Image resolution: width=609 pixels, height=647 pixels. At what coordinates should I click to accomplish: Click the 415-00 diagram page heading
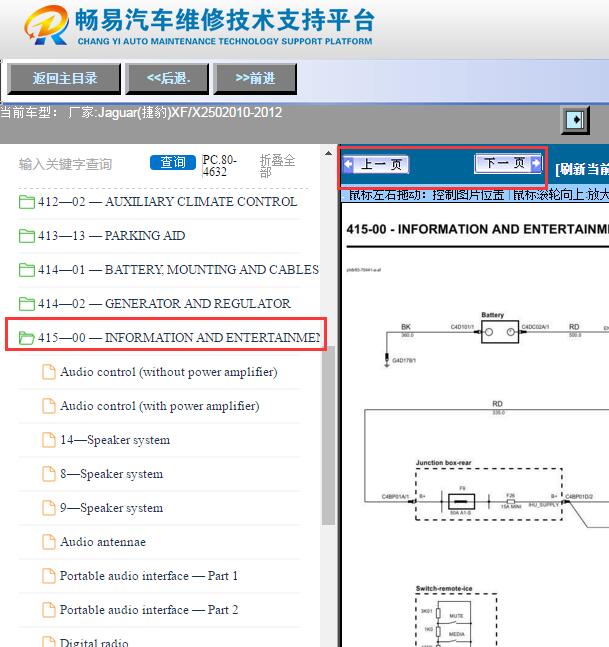point(477,229)
